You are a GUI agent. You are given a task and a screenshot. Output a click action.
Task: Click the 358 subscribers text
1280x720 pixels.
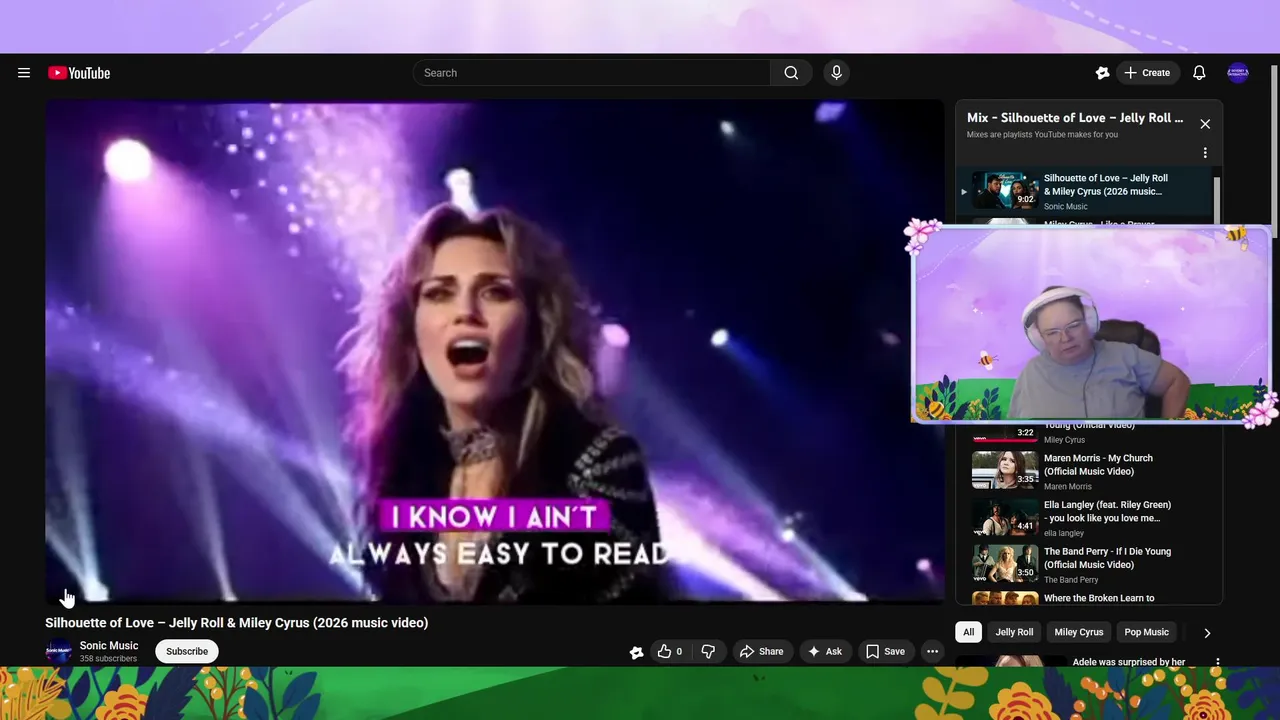click(x=108, y=659)
